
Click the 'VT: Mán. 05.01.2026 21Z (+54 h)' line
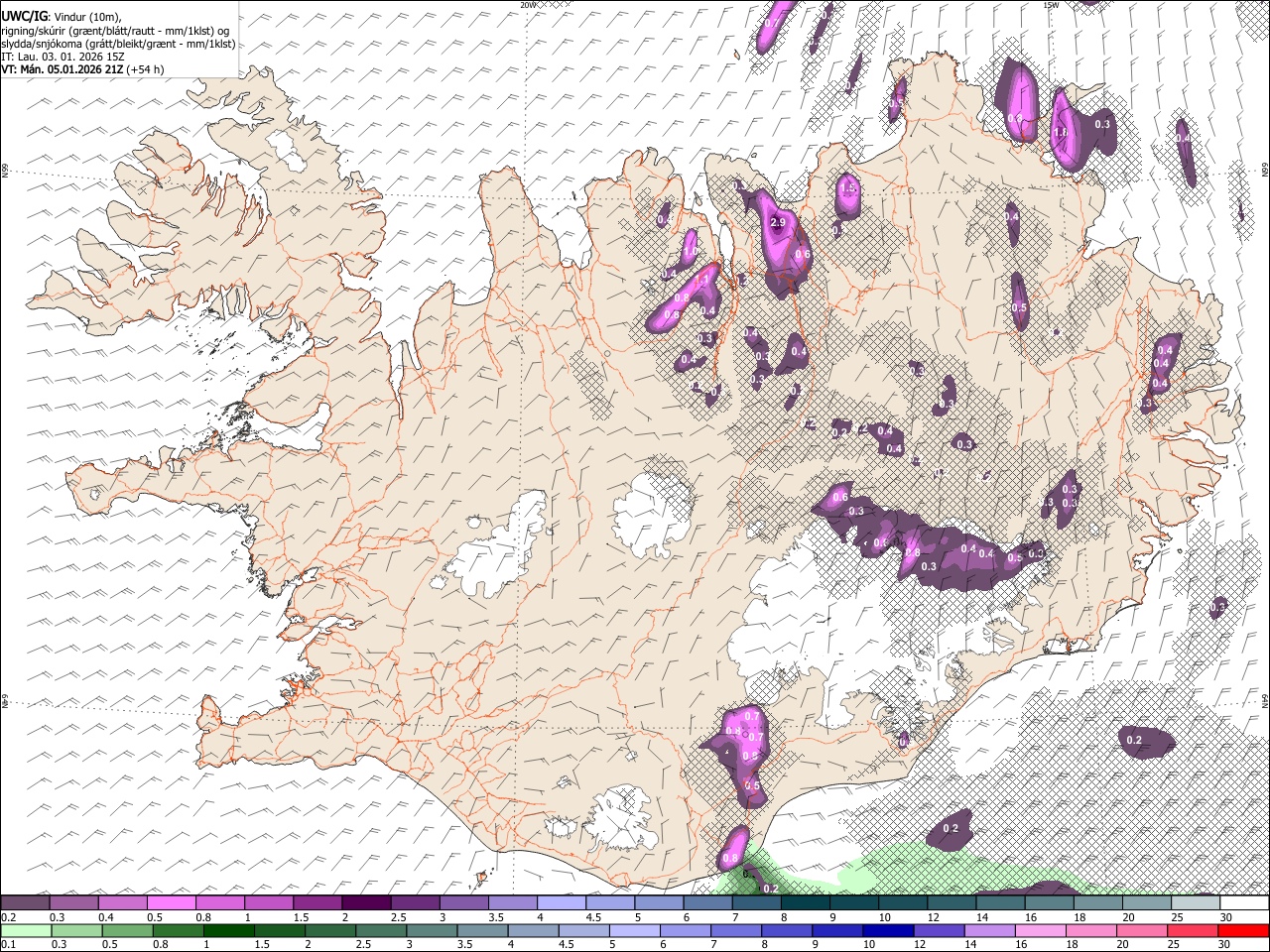click(82, 69)
